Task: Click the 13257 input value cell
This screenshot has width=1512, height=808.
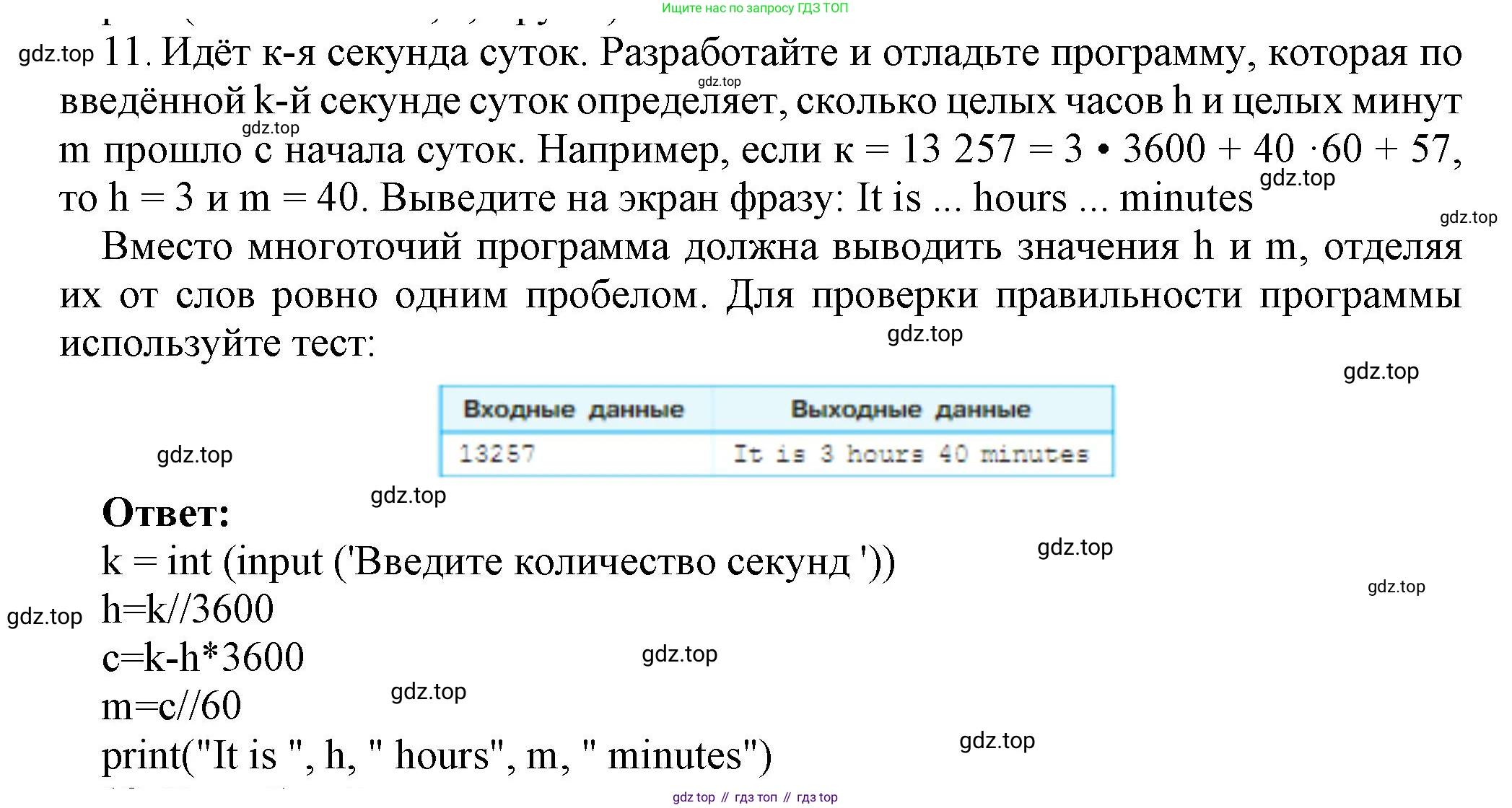Action: pos(575,454)
